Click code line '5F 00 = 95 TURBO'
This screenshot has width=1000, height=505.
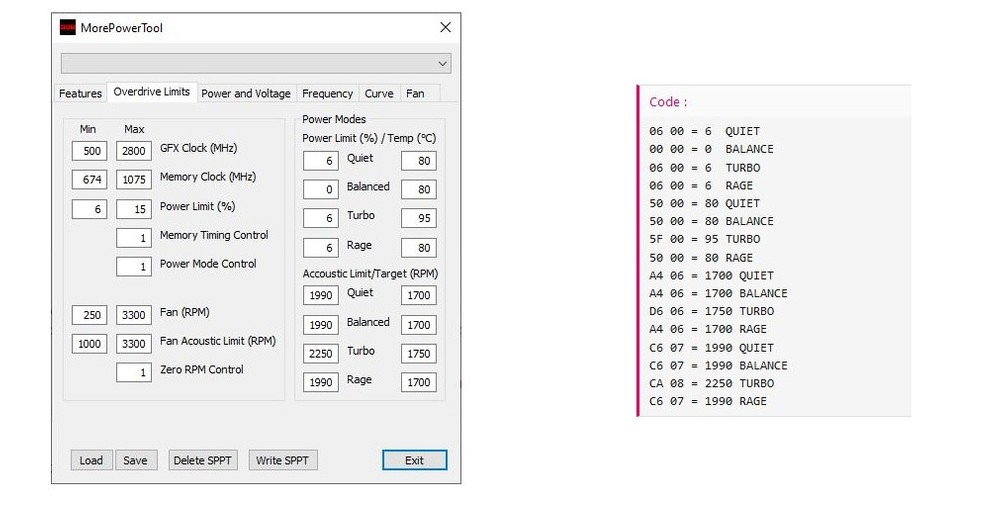(705, 239)
